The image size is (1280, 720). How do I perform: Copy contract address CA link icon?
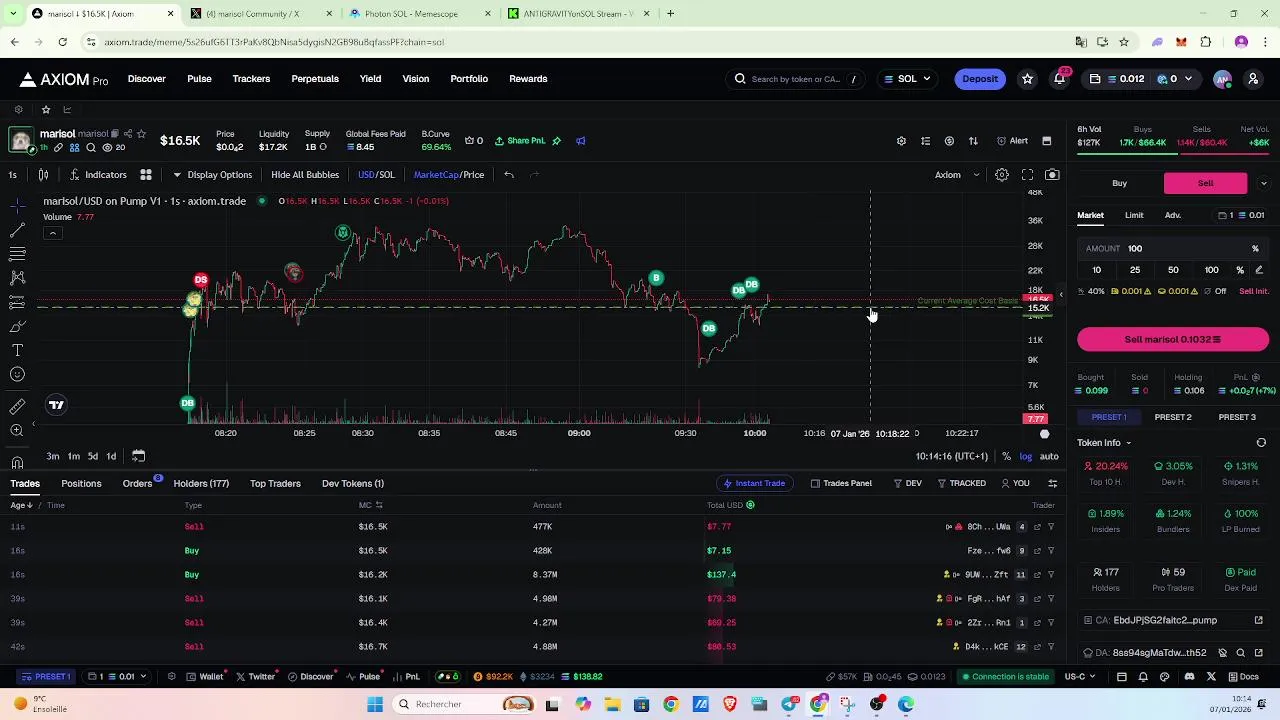1259,620
